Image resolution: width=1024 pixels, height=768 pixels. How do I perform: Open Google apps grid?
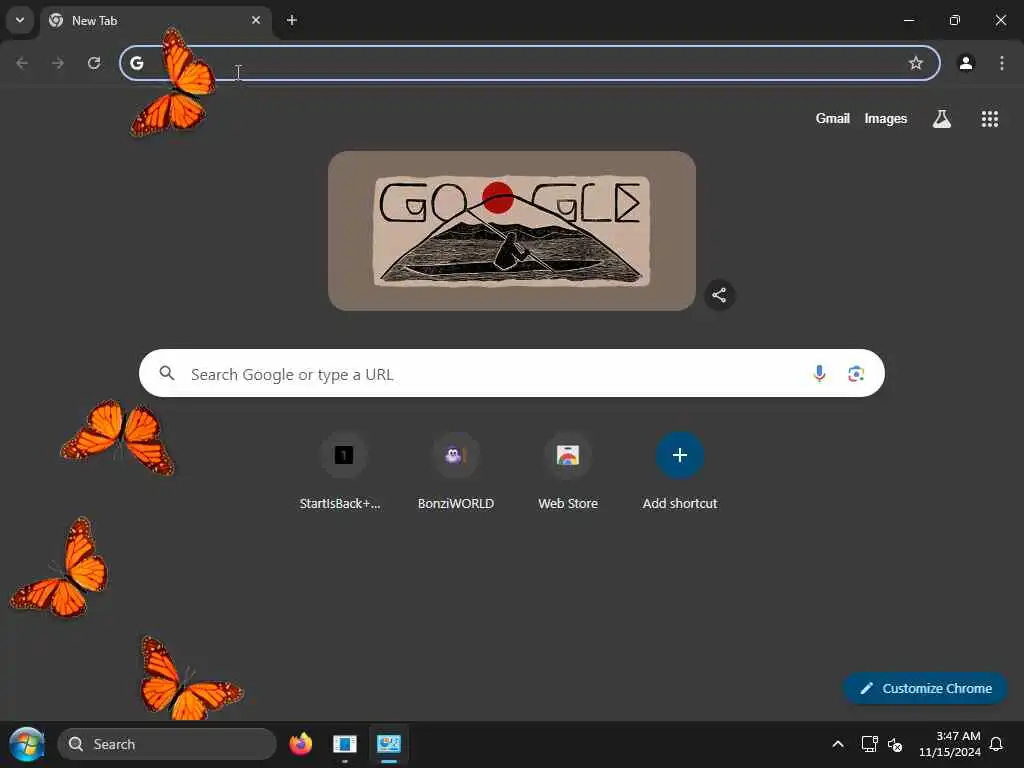tap(989, 118)
